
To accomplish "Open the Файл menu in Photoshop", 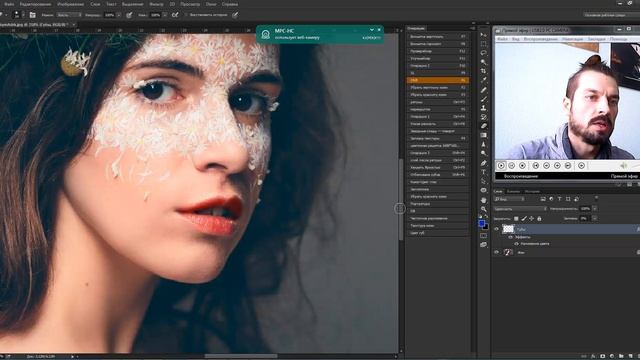I will pos(9,4).
